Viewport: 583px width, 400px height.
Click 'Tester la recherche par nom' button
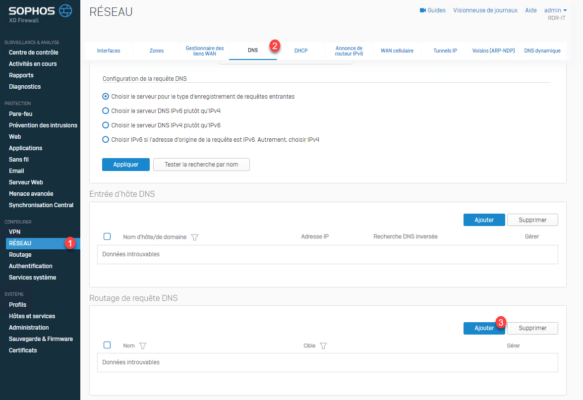tap(202, 165)
